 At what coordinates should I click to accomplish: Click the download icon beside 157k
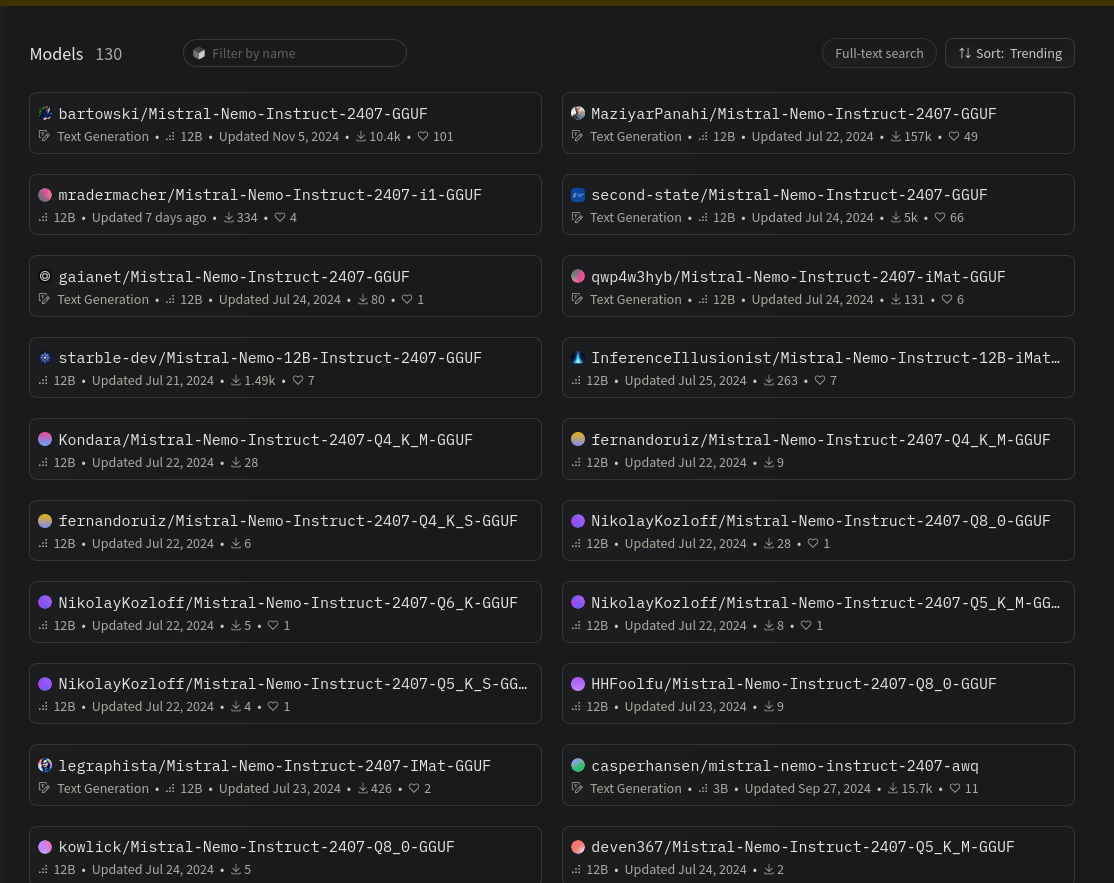coord(895,136)
